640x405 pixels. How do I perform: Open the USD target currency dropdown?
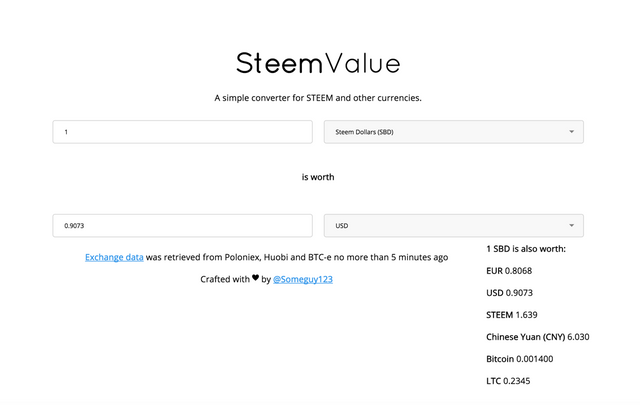[454, 225]
